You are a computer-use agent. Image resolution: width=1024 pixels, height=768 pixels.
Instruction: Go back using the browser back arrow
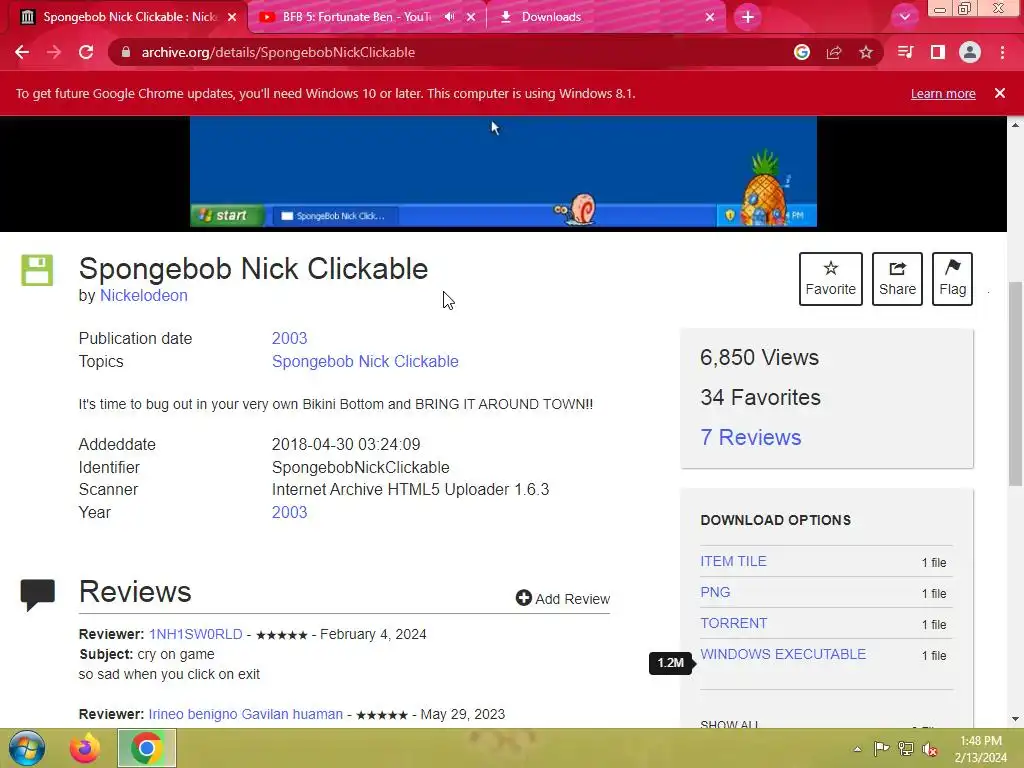click(x=22, y=52)
